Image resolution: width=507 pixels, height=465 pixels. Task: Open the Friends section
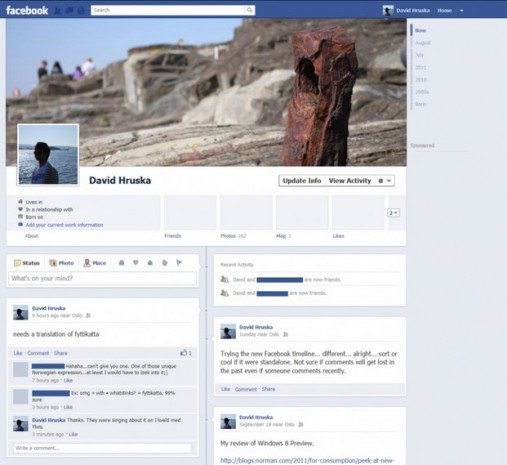click(173, 236)
